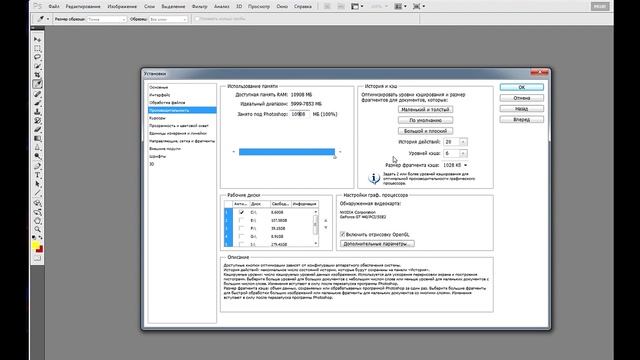Select the 3D Camera Orbit tool

tap(37, 212)
